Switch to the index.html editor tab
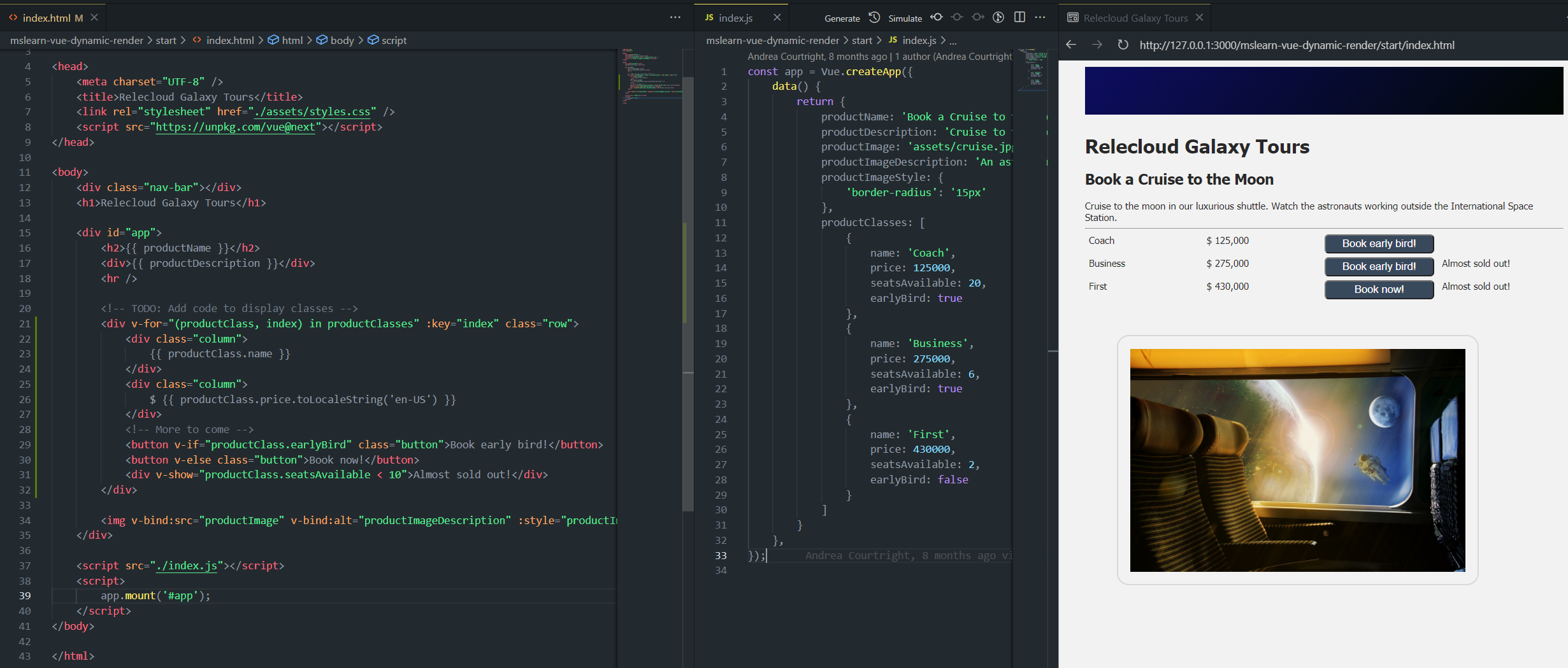The height and width of the screenshot is (668, 1568). (53, 18)
